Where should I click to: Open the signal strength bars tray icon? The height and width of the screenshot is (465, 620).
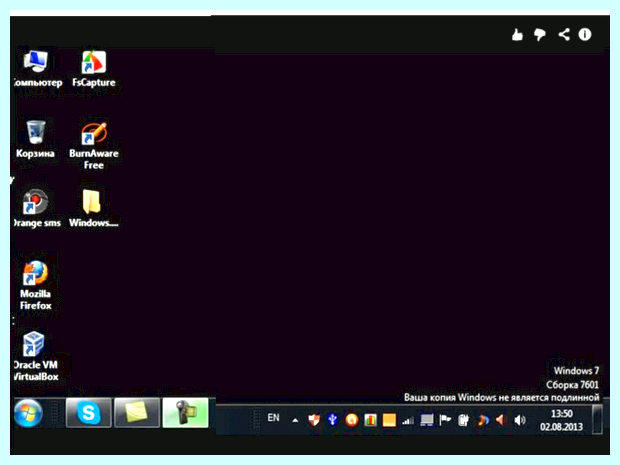coord(408,421)
